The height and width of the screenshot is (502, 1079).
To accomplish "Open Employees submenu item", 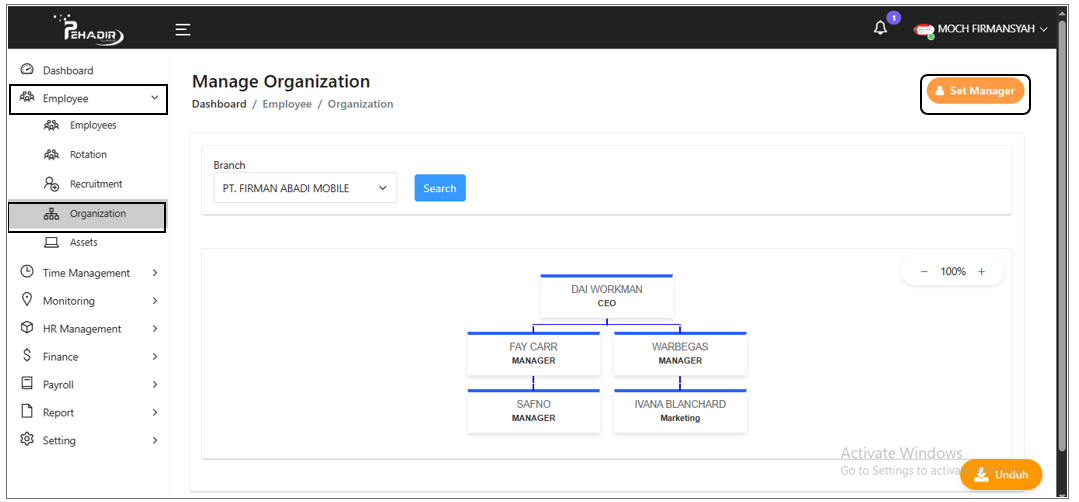I will click(93, 125).
